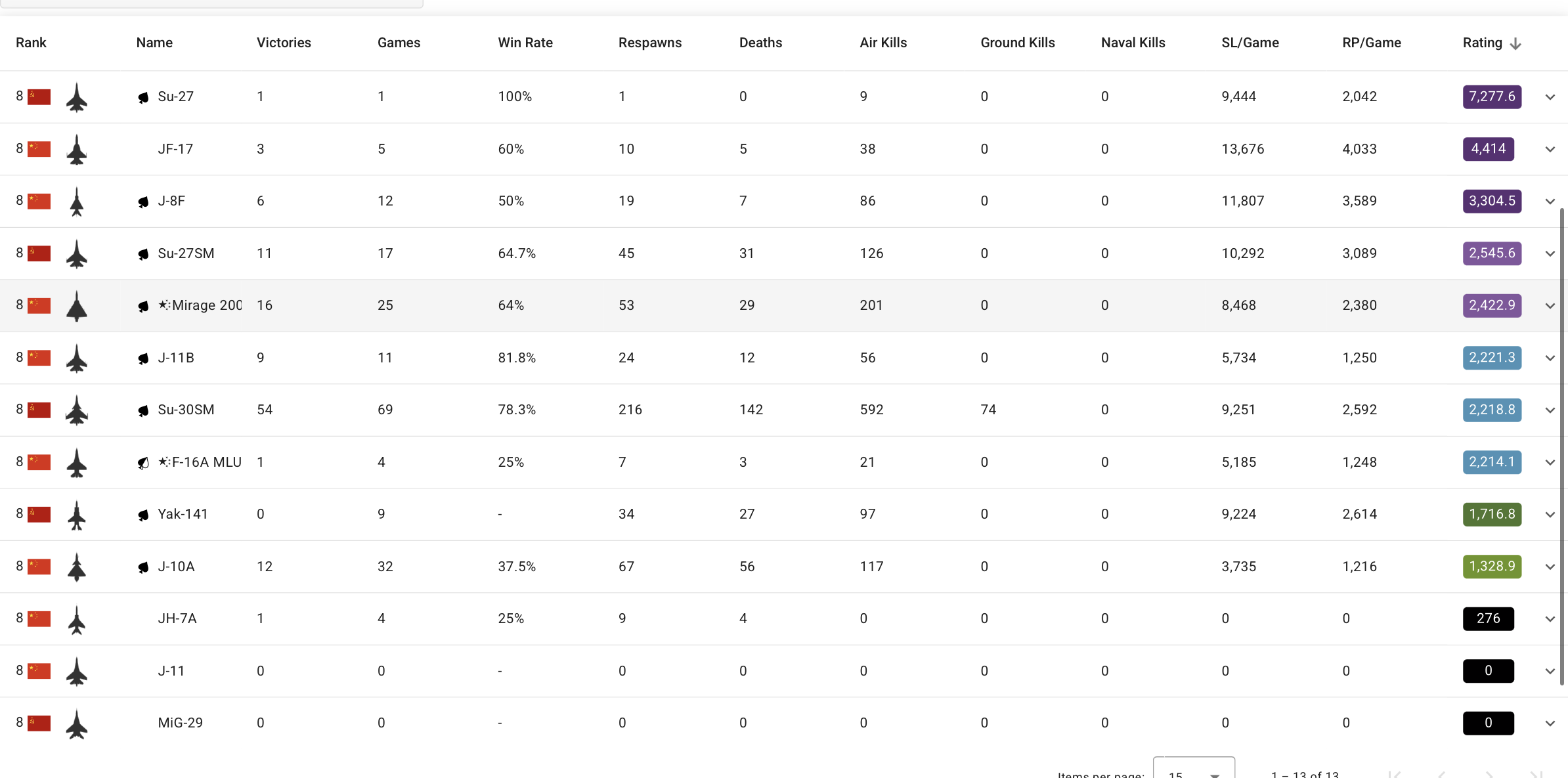
Task: Expand the J-11B row details
Action: click(x=1550, y=358)
